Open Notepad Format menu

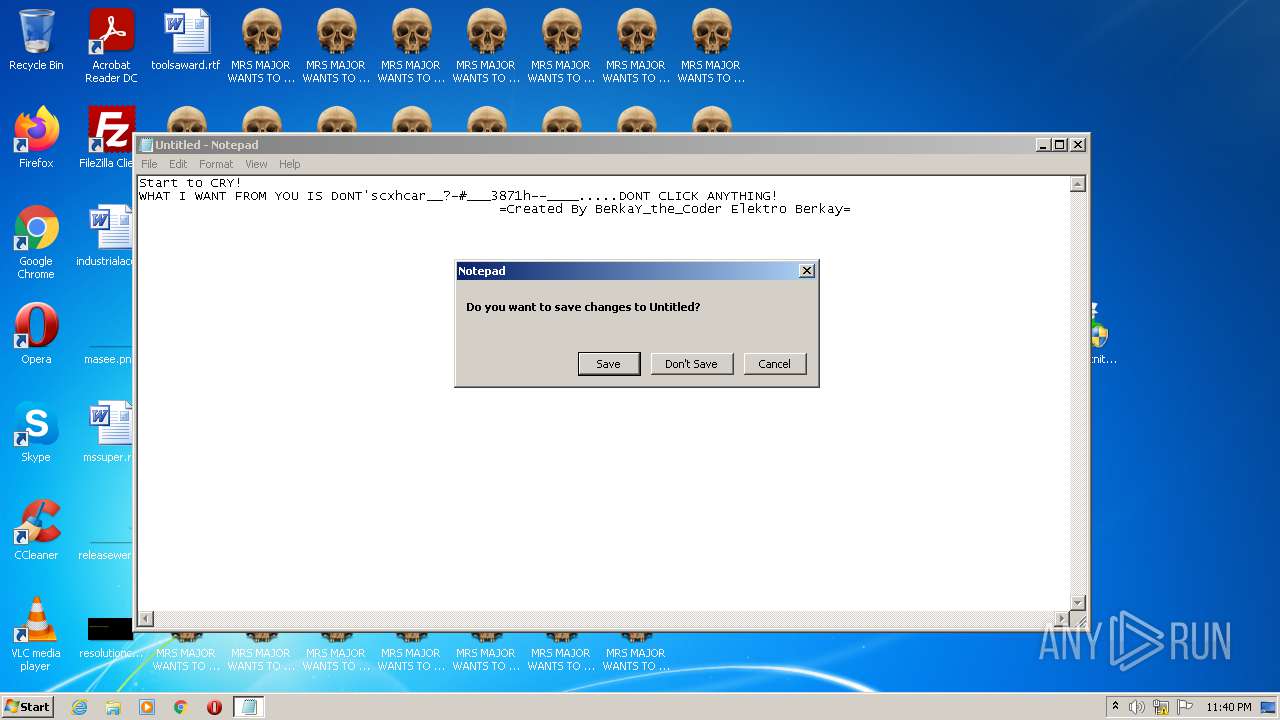pos(216,164)
